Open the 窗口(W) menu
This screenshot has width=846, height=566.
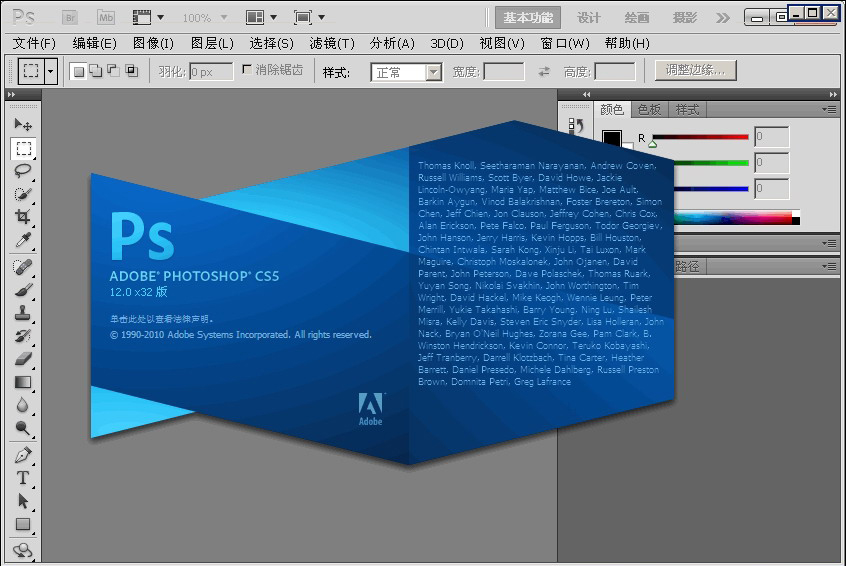[565, 43]
